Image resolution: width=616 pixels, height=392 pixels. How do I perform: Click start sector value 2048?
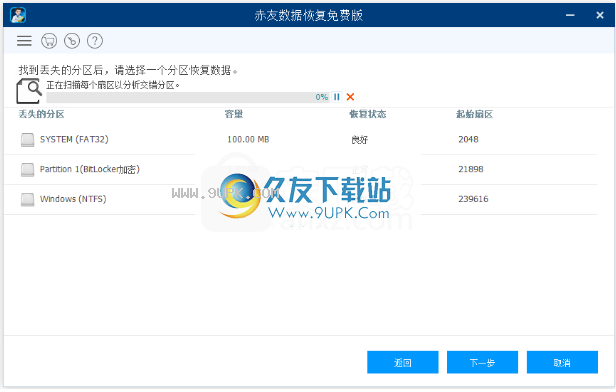[x=468, y=139]
